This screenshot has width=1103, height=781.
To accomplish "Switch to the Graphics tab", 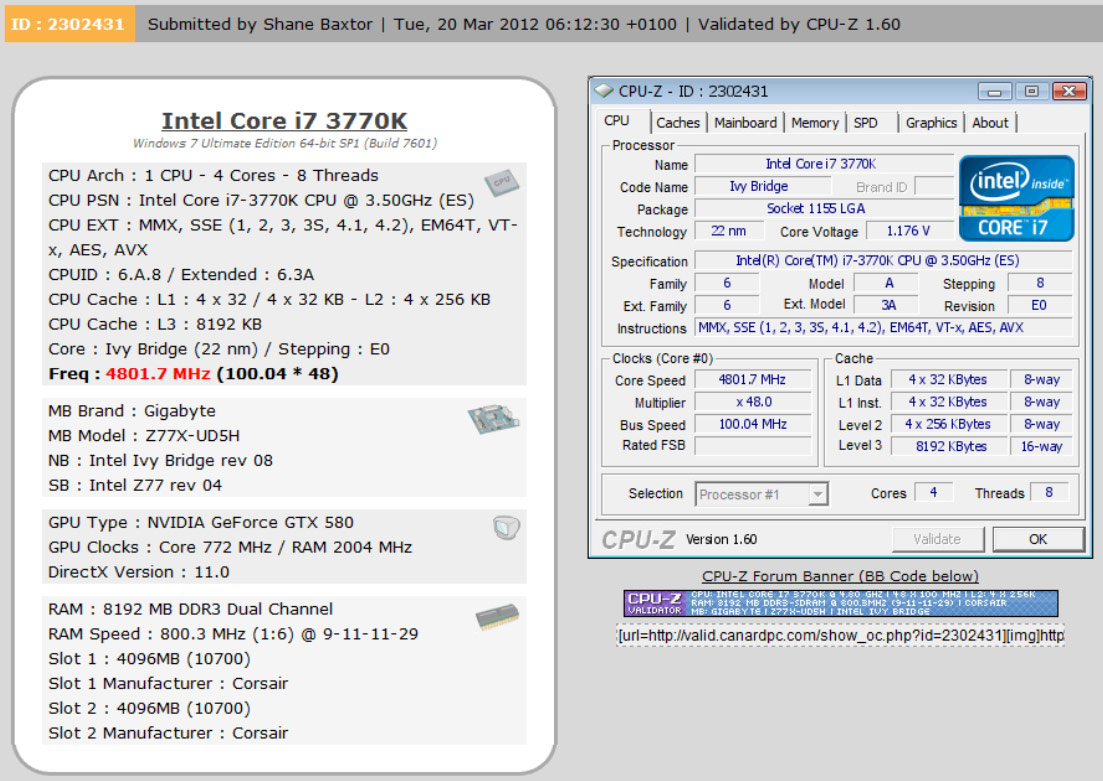I will click(x=931, y=122).
